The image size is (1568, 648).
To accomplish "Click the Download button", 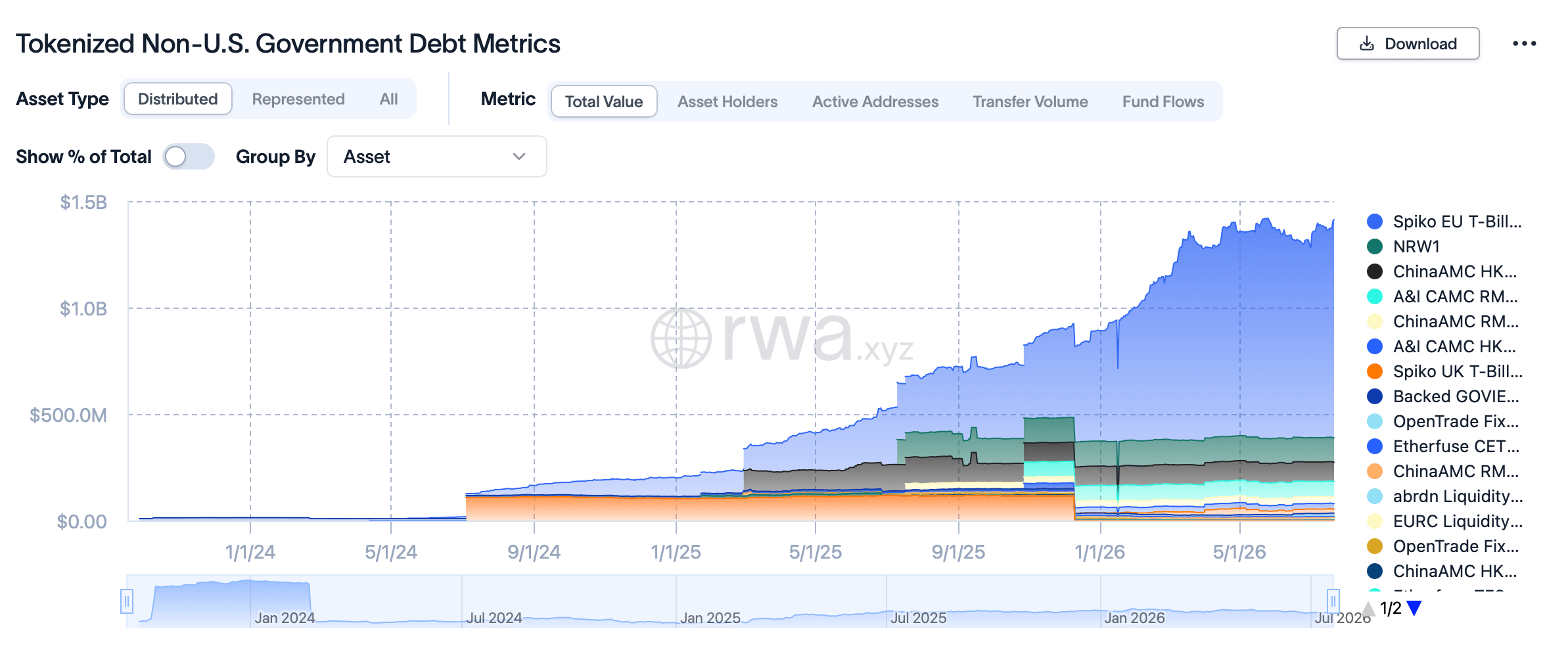I will click(x=1408, y=44).
